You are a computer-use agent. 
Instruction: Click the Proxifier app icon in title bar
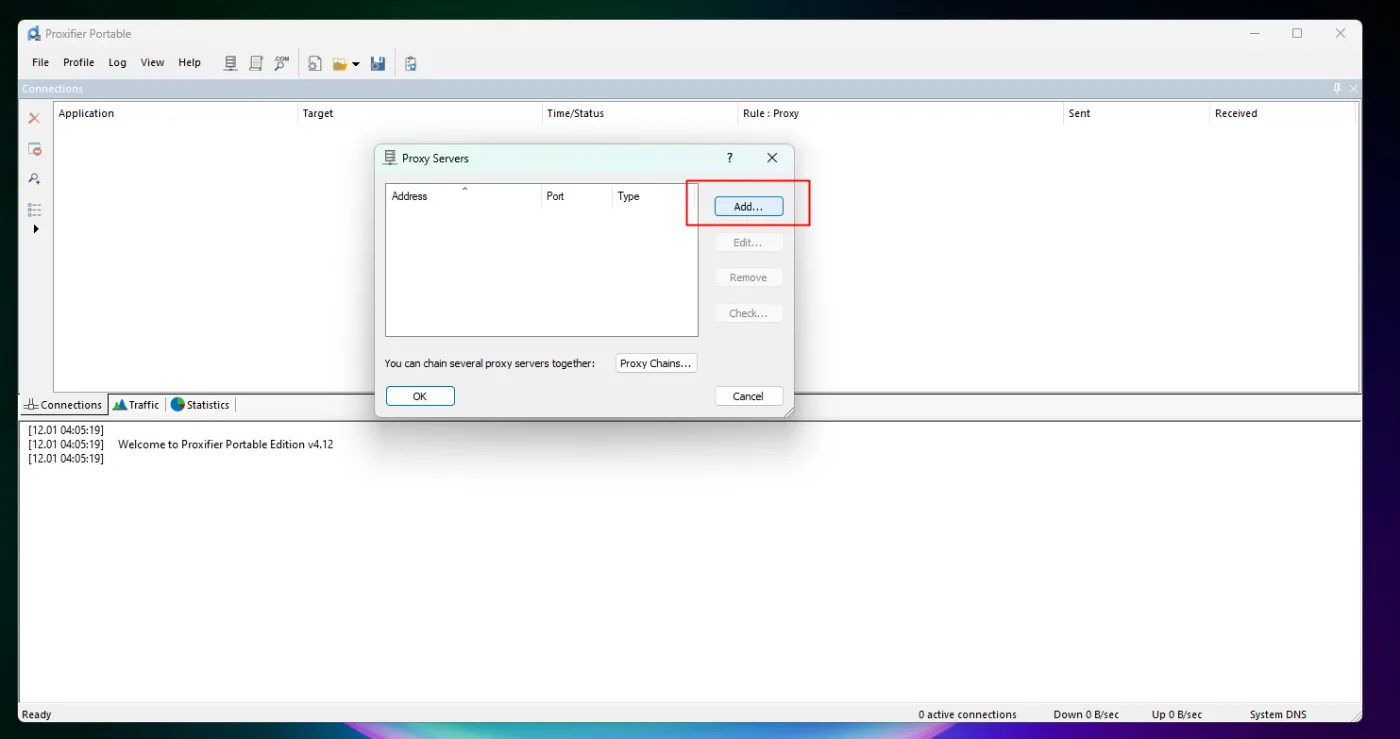(x=34, y=34)
